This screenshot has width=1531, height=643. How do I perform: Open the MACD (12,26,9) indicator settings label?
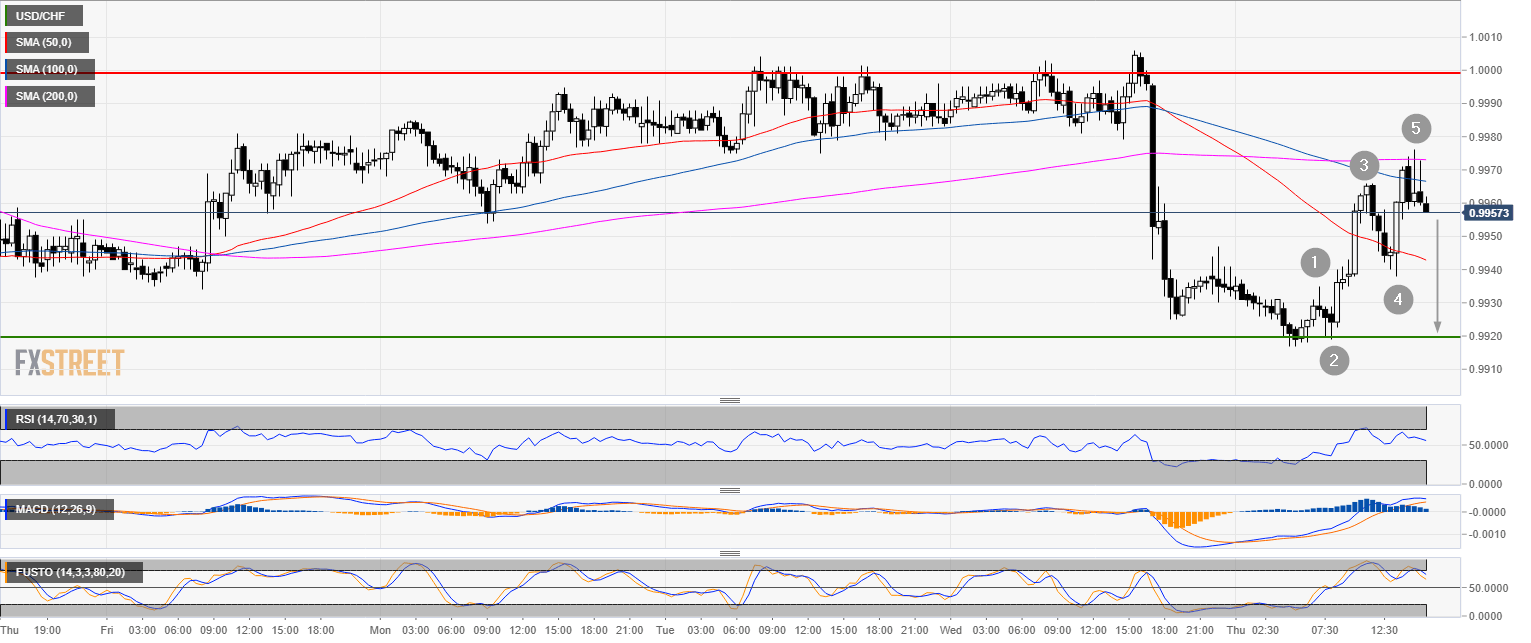[x=58, y=510]
